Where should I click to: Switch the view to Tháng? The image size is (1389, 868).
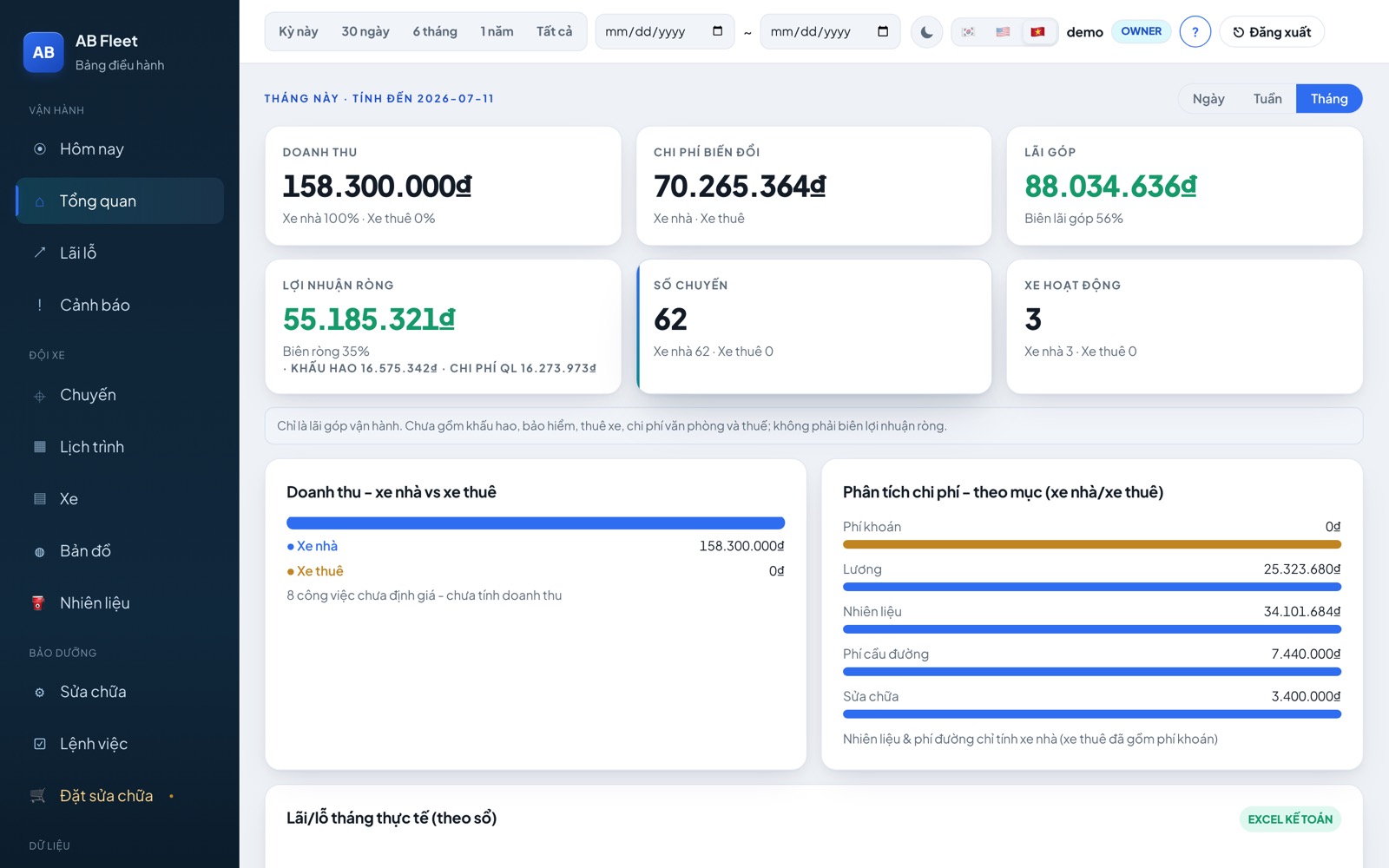pos(1329,99)
